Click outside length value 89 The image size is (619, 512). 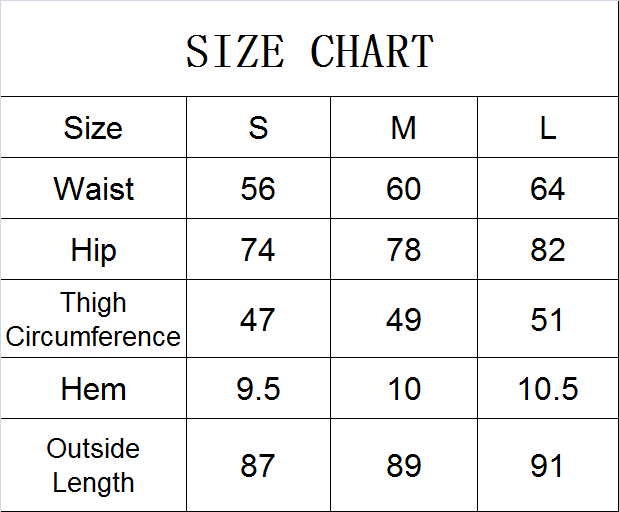coord(403,466)
